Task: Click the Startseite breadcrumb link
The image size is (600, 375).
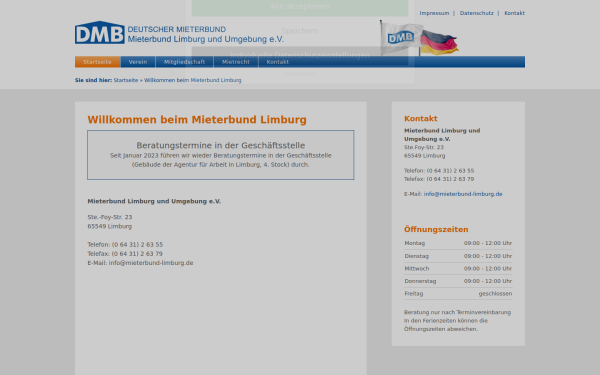Action: 126,80
